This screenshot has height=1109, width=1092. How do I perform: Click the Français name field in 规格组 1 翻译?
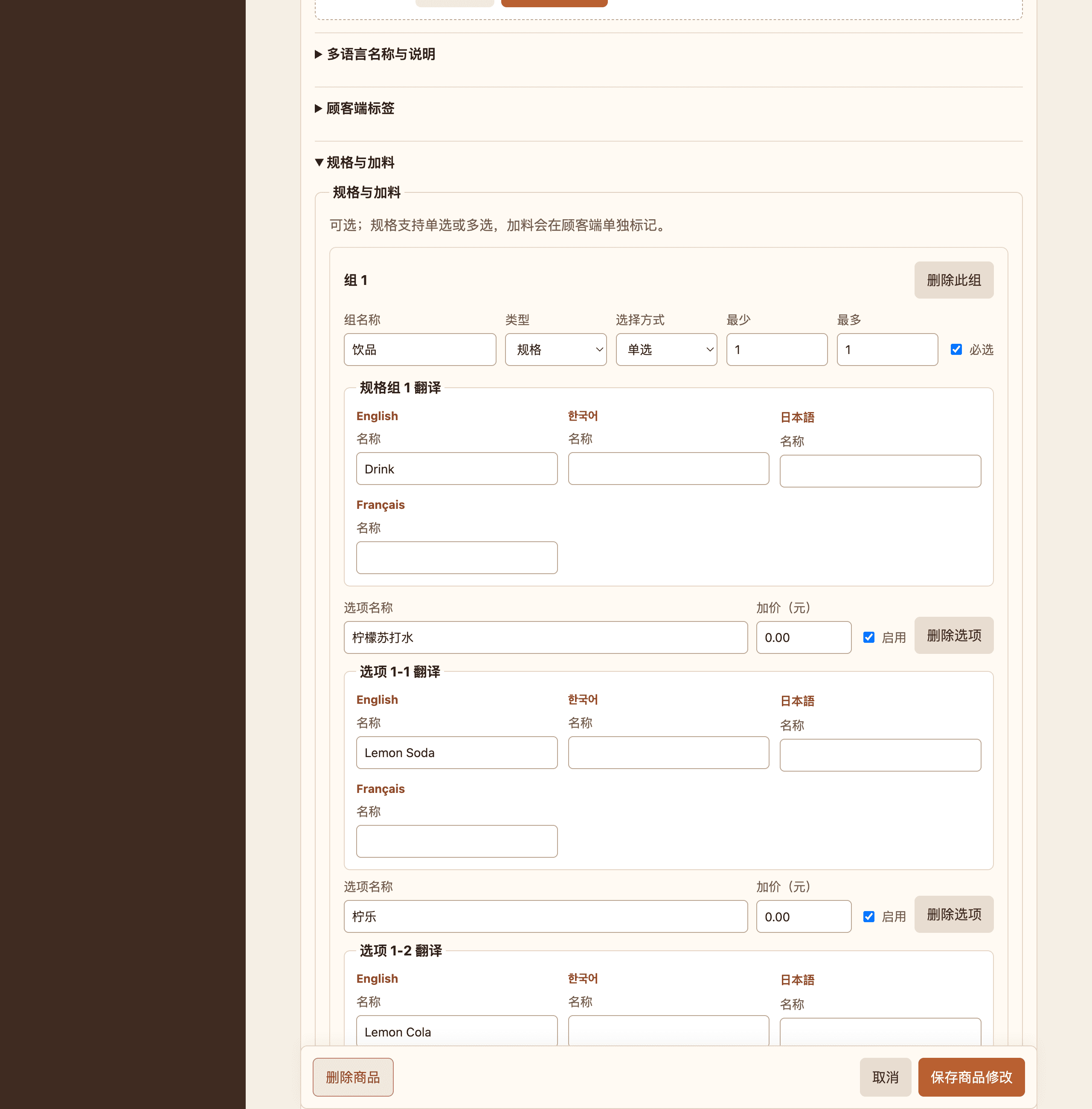click(456, 557)
